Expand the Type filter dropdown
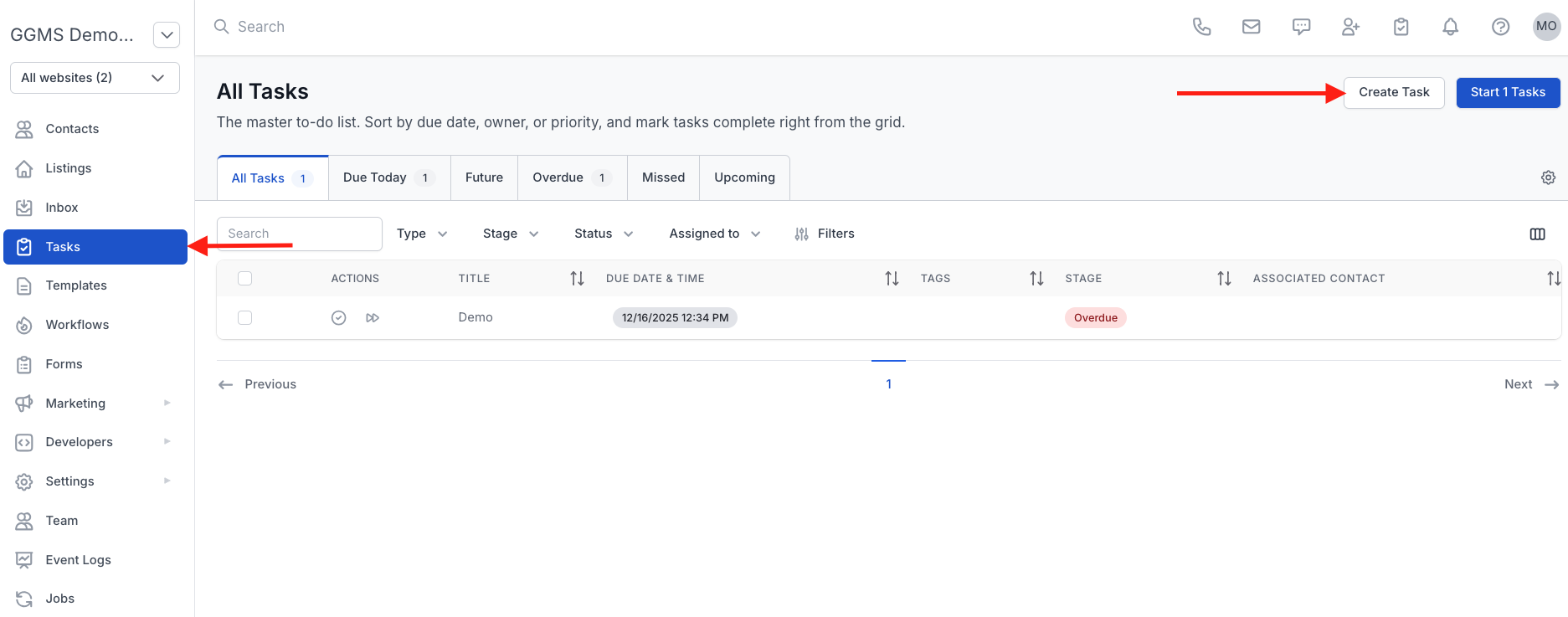 pyautogui.click(x=422, y=234)
